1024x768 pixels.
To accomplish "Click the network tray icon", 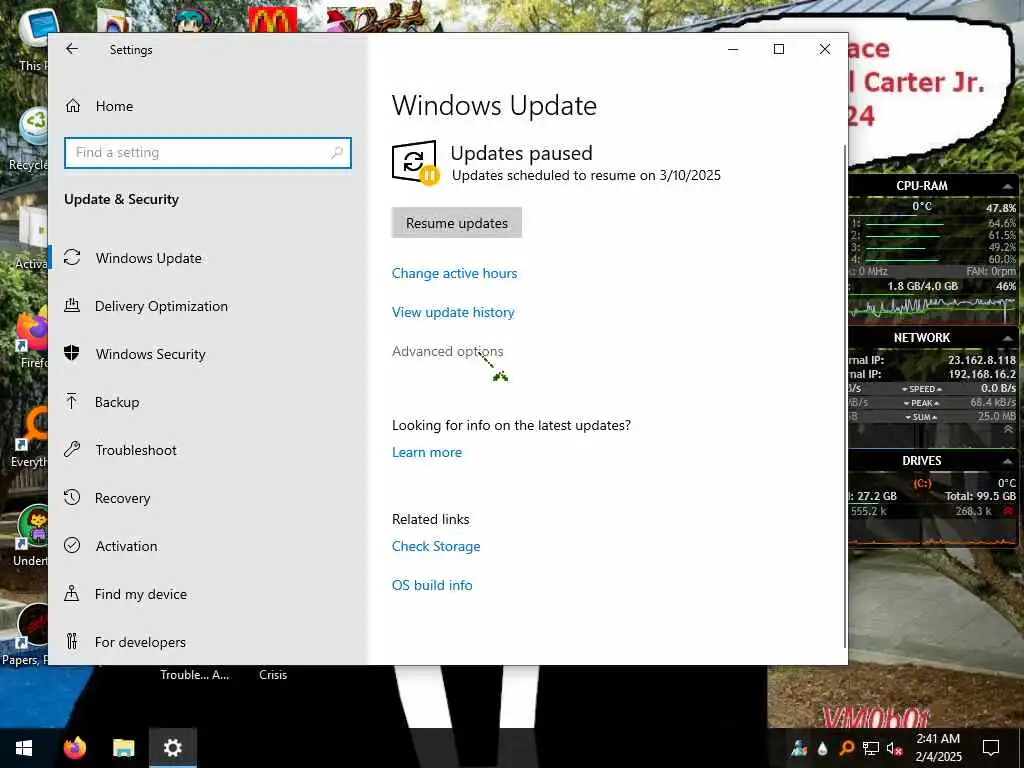I will [x=870, y=748].
